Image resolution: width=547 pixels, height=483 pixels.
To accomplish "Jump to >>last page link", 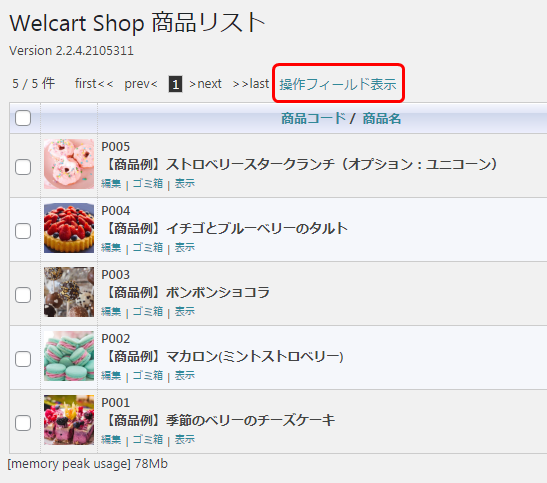I will [251, 84].
